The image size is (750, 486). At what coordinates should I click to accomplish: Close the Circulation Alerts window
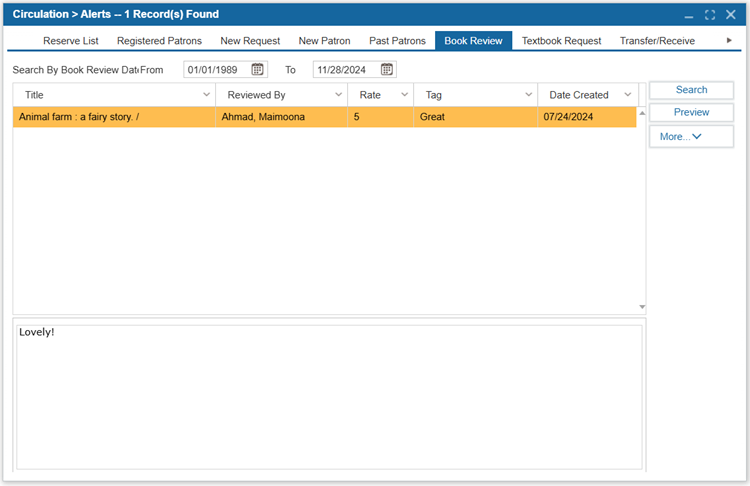tap(730, 14)
